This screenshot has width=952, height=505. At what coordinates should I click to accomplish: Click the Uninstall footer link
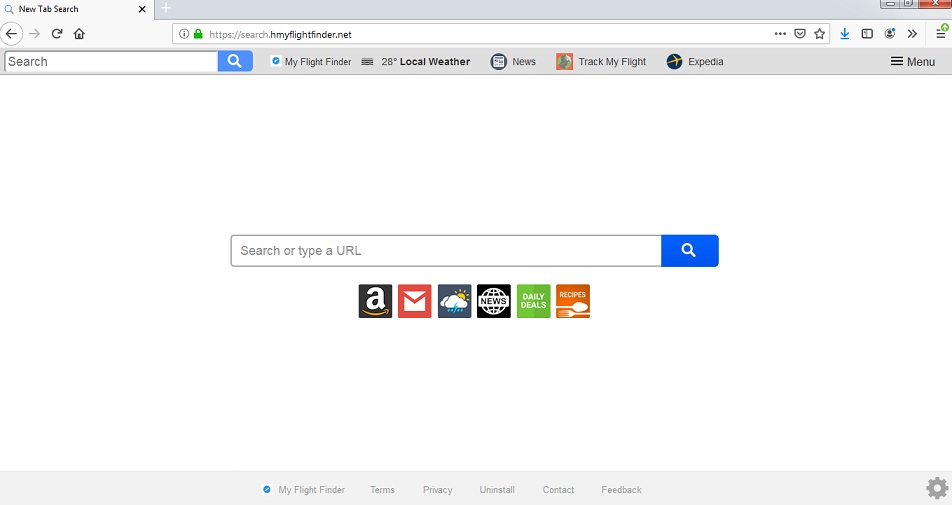[497, 490]
